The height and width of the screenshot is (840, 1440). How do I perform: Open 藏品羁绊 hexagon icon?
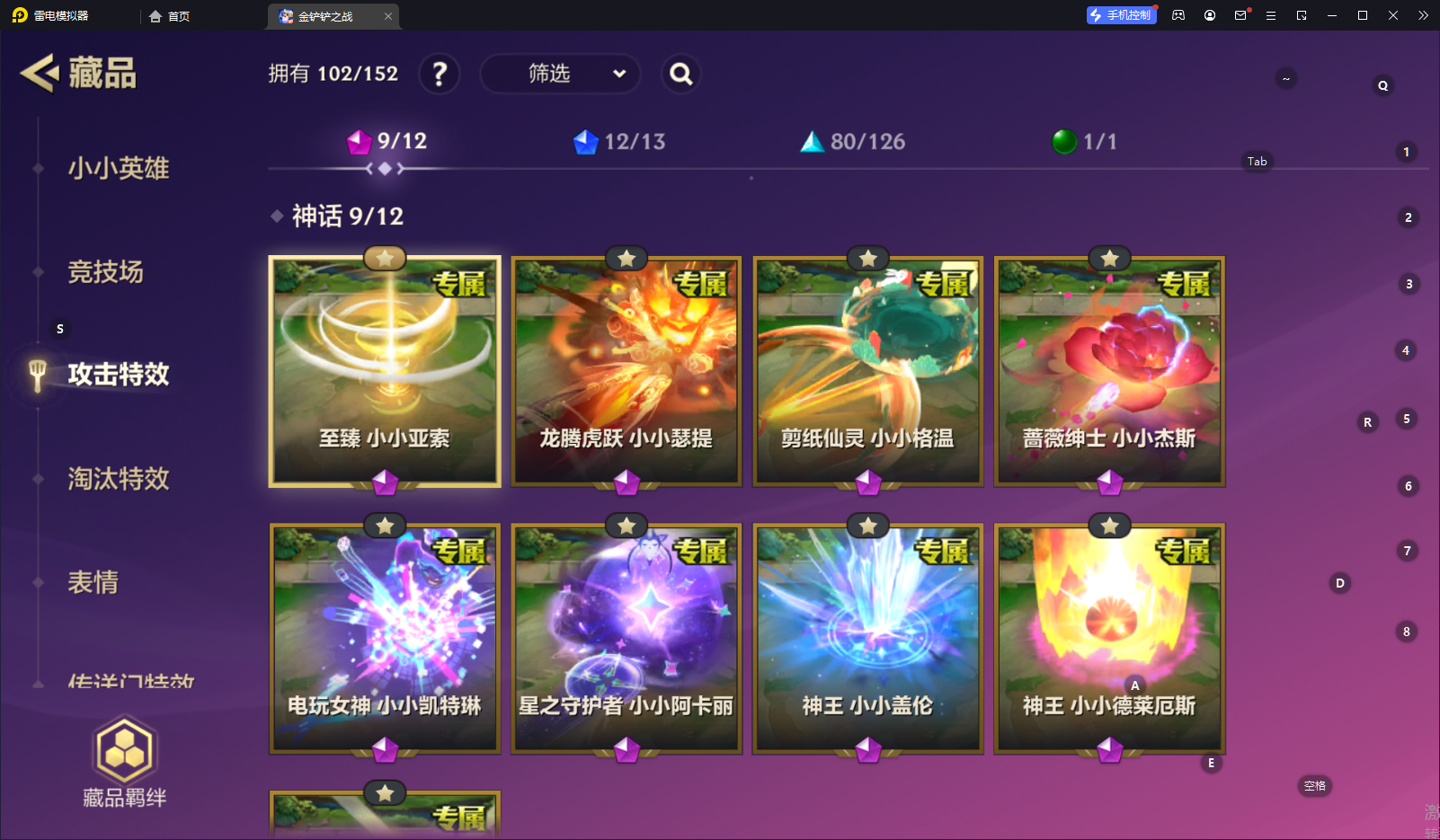pos(125,751)
